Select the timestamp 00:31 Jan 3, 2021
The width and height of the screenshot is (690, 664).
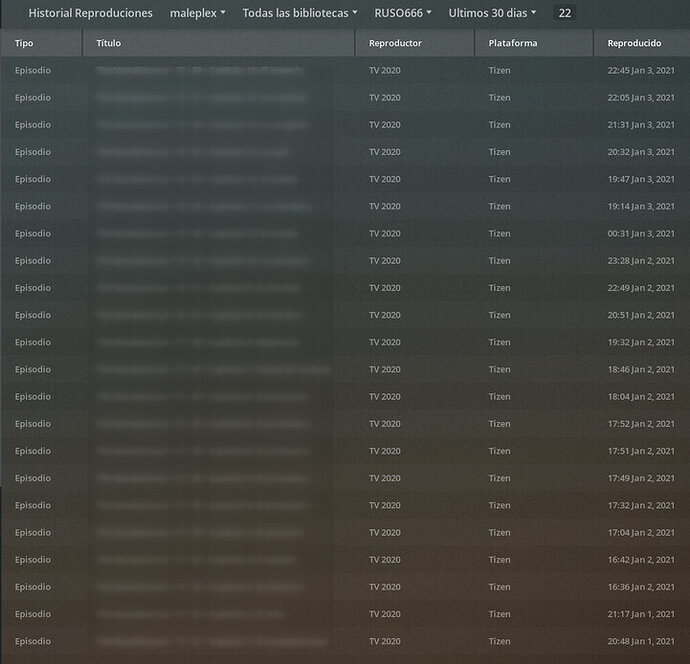[x=641, y=234]
